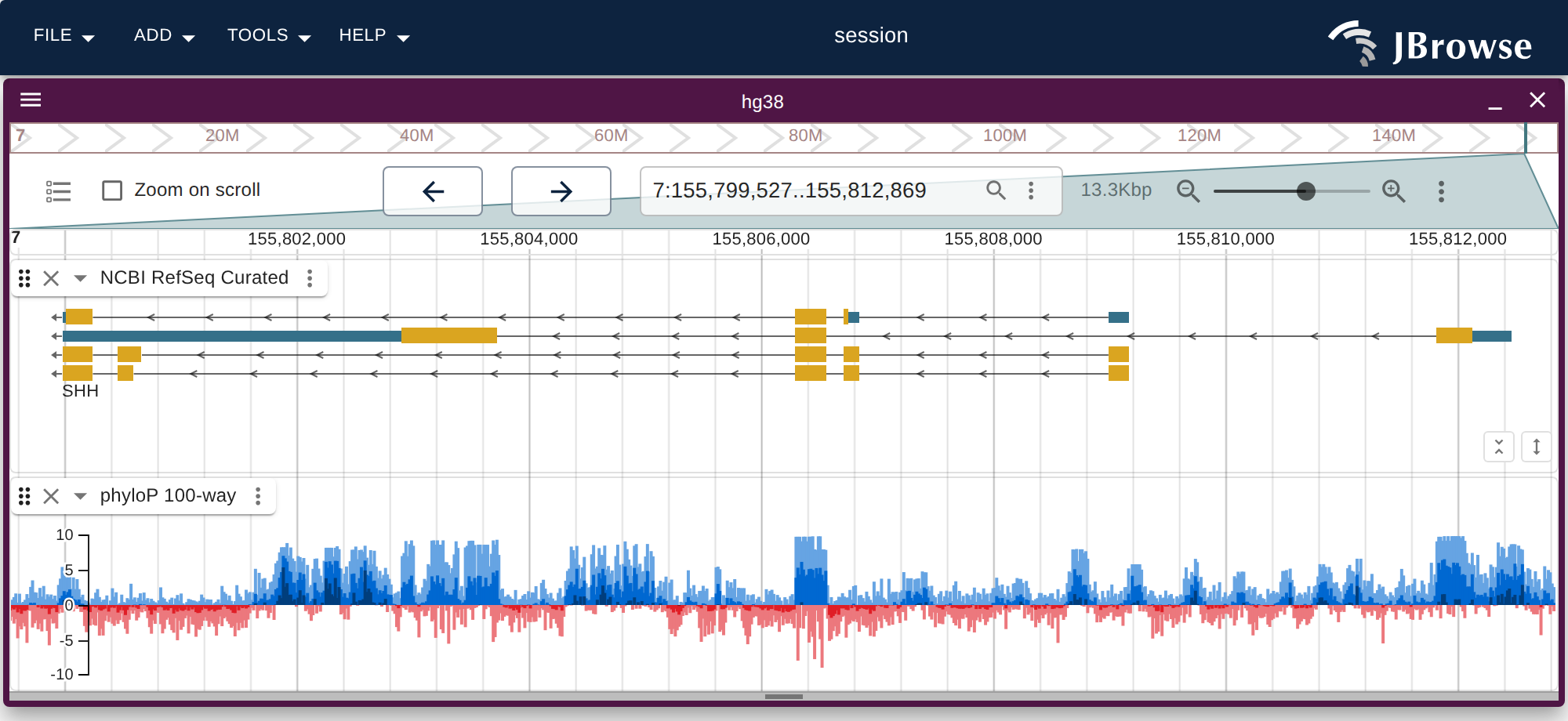Image resolution: width=1568 pixels, height=721 pixels.
Task: Grab the phyloP 100-way drag handle
Action: coord(24,496)
